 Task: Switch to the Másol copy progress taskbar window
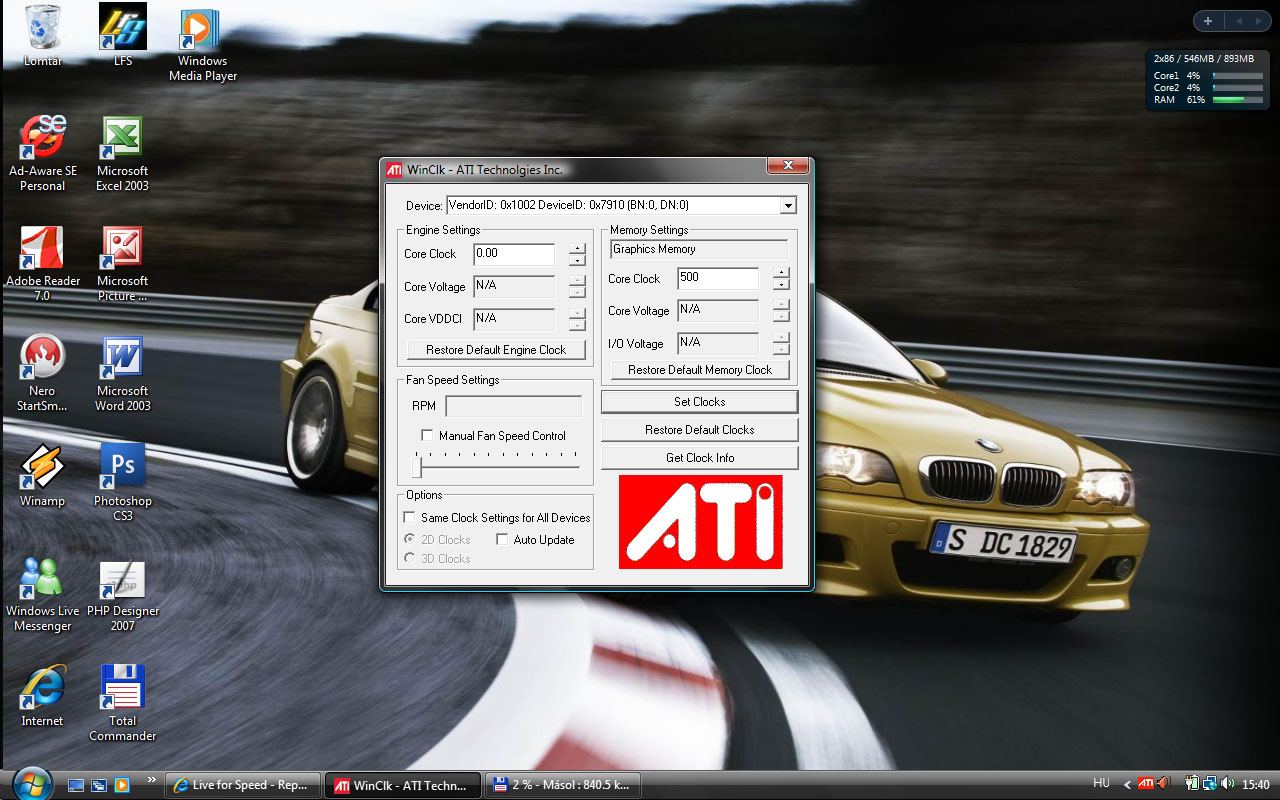563,785
